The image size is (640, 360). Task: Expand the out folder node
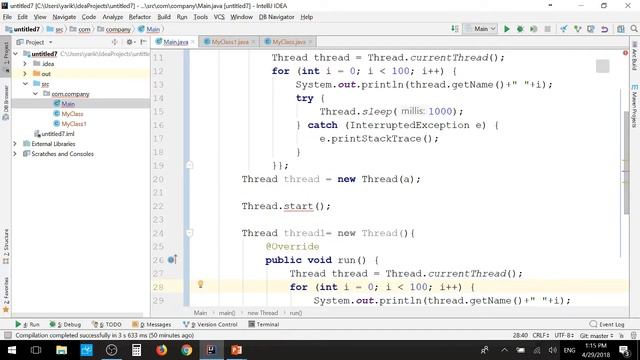tap(25, 74)
